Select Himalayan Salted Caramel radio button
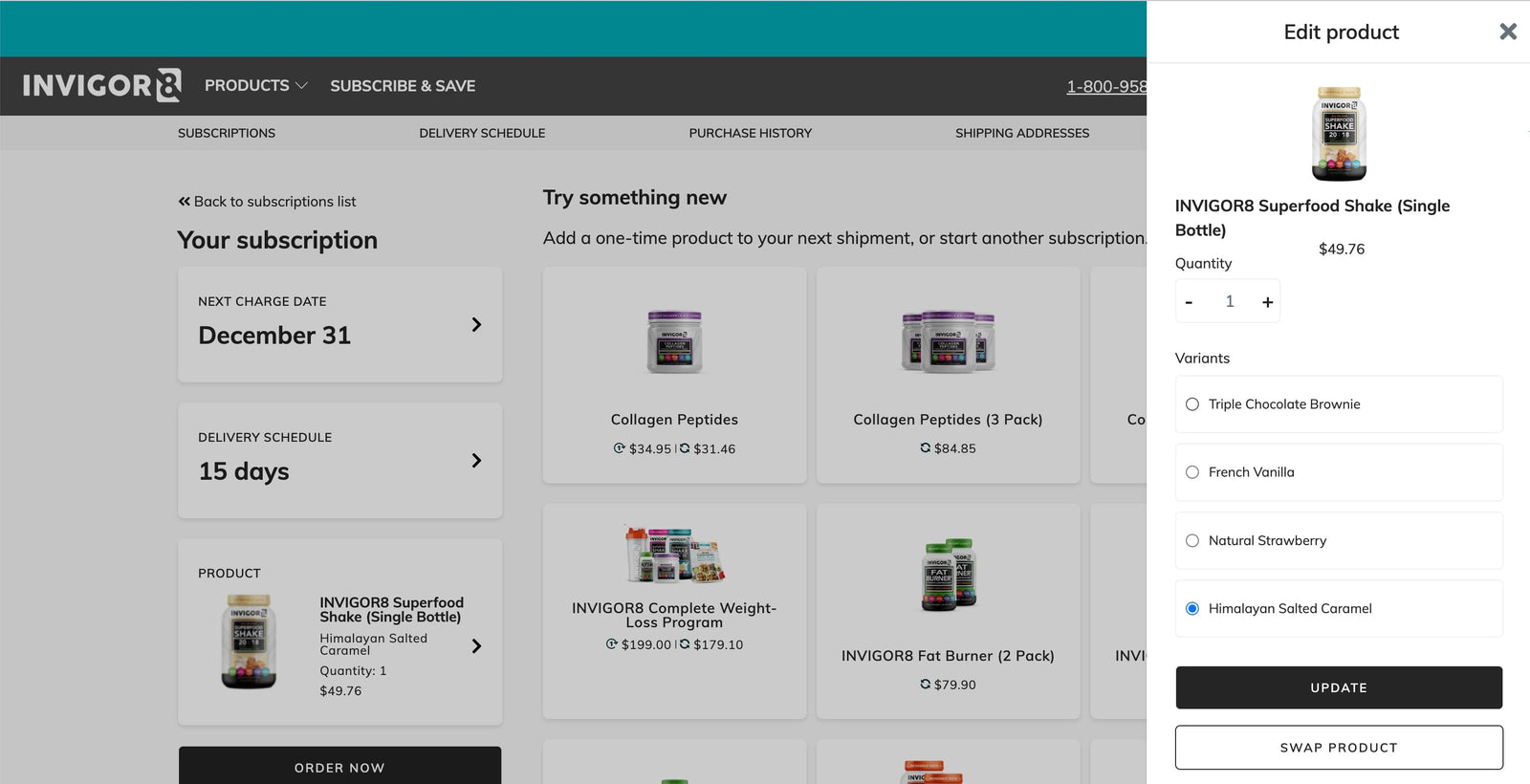Image resolution: width=1530 pixels, height=784 pixels. coord(1192,608)
